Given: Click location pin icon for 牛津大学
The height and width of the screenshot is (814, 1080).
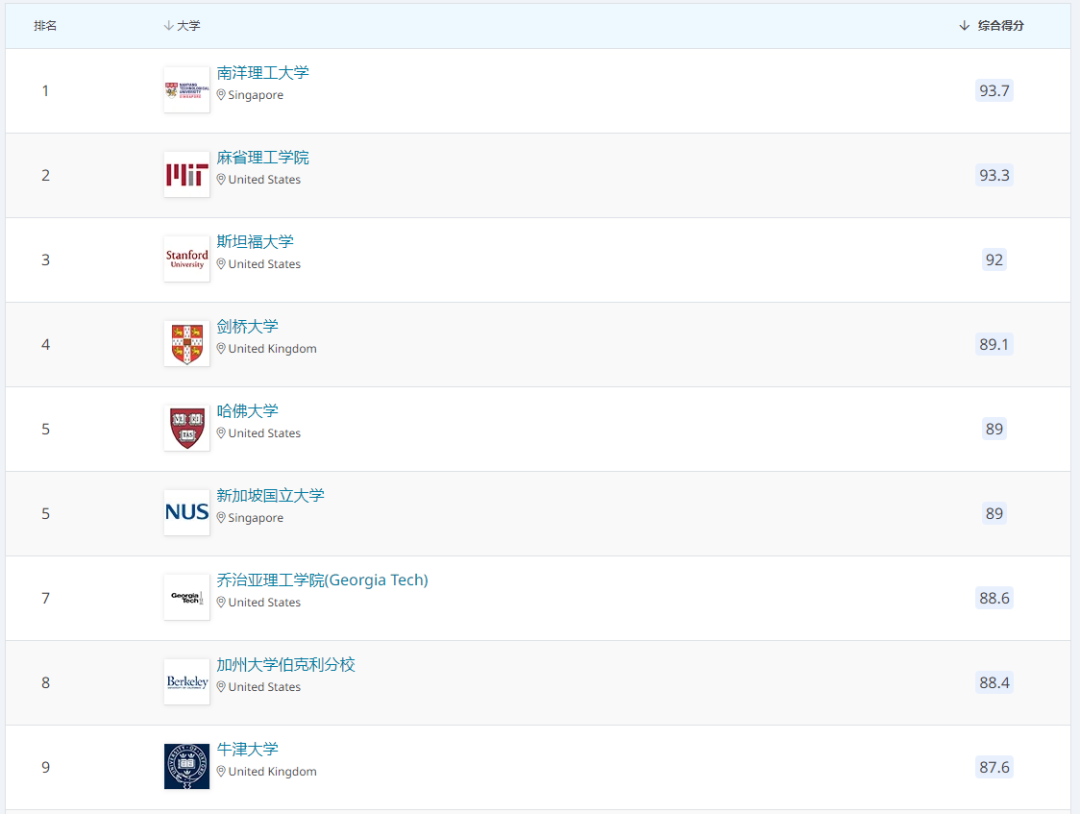Looking at the screenshot, I should (x=221, y=772).
